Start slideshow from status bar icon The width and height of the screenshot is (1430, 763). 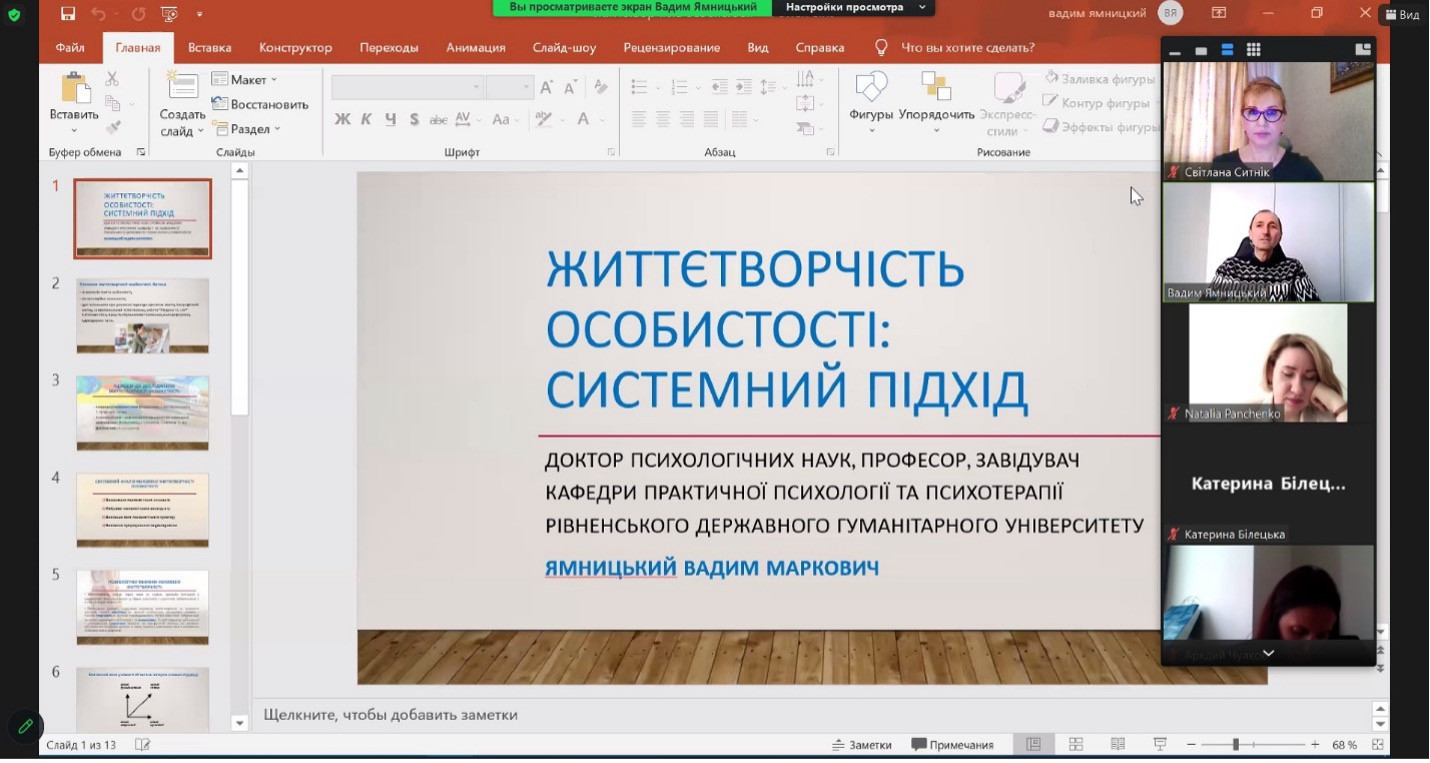click(x=1160, y=745)
